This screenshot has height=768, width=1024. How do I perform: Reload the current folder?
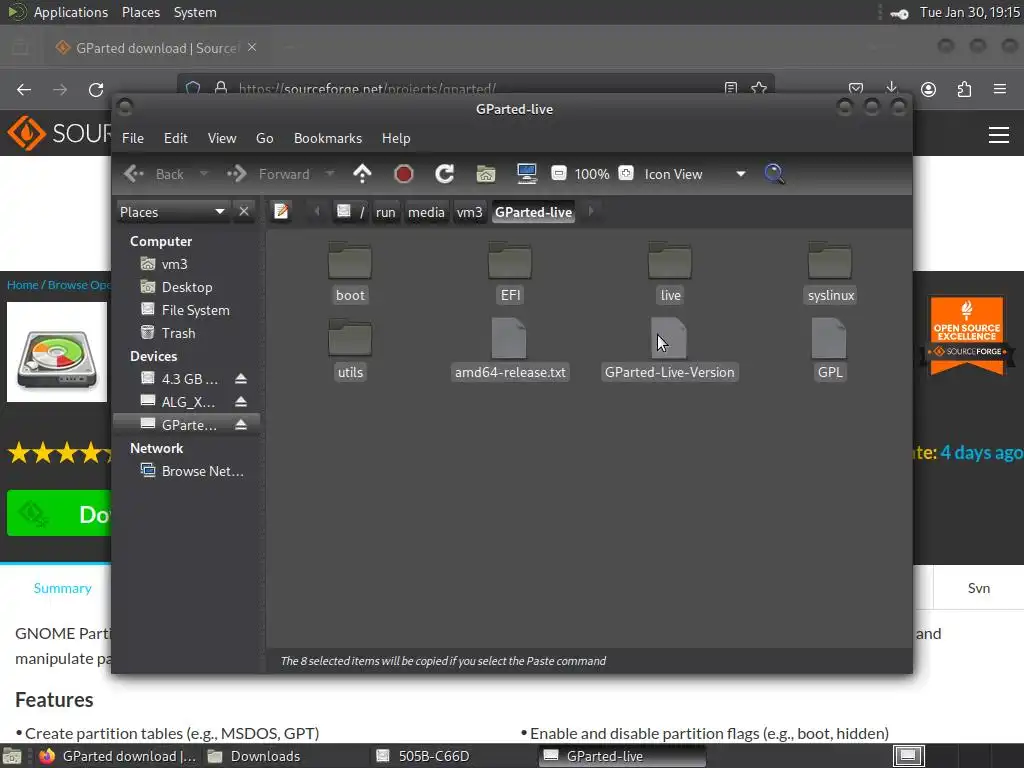445,174
